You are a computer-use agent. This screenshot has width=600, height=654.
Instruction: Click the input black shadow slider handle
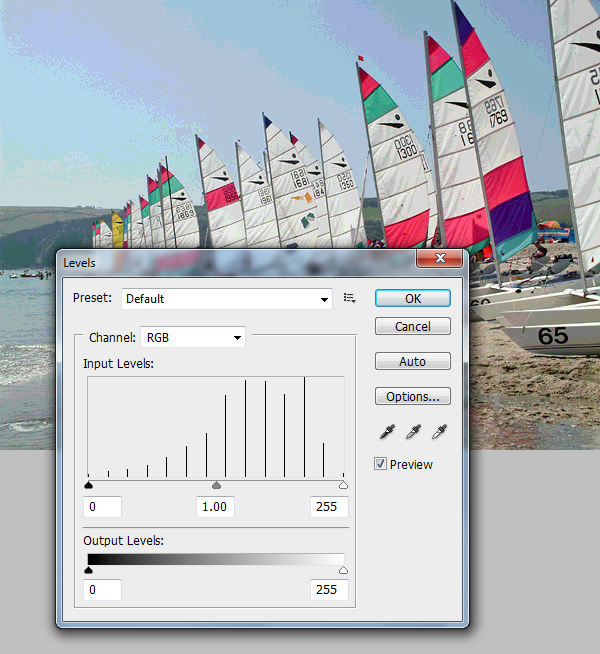point(88,486)
